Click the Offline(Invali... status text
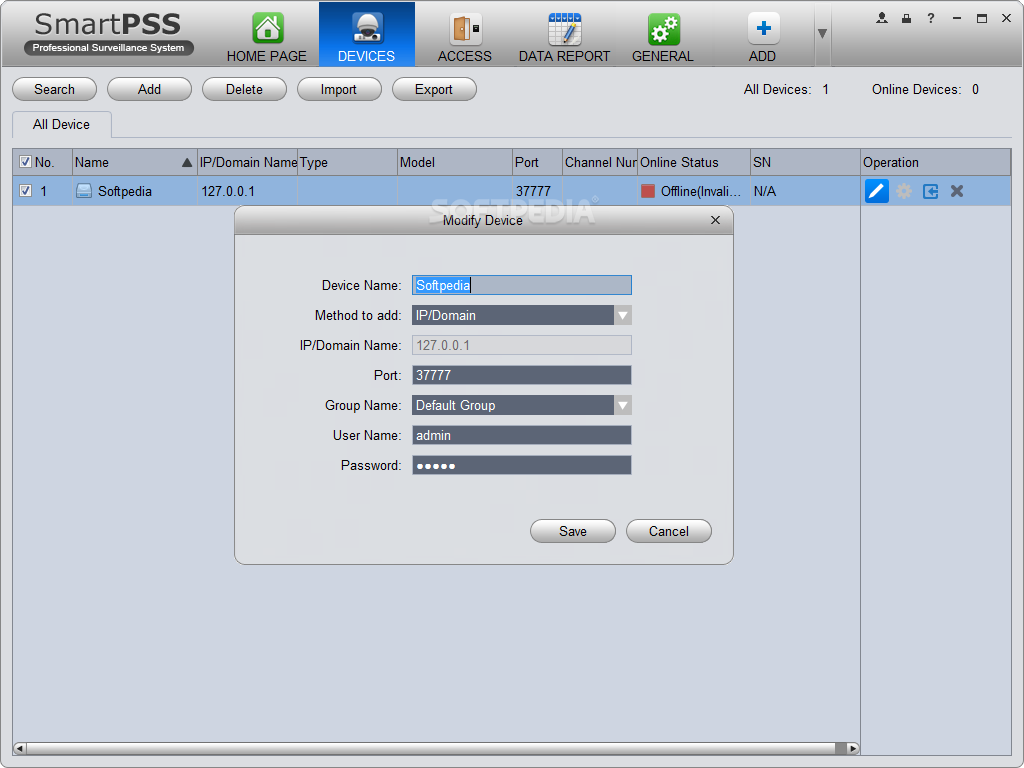 click(701, 191)
